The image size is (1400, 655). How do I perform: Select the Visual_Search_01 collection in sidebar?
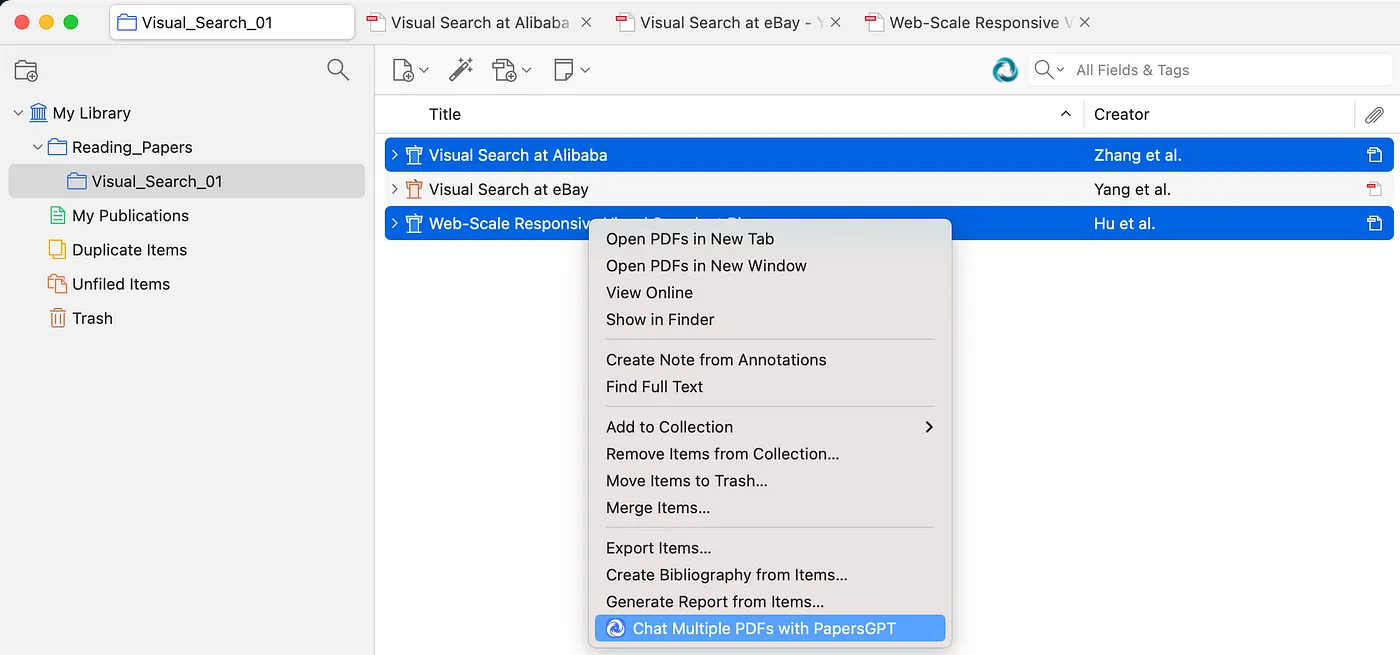coord(187,181)
